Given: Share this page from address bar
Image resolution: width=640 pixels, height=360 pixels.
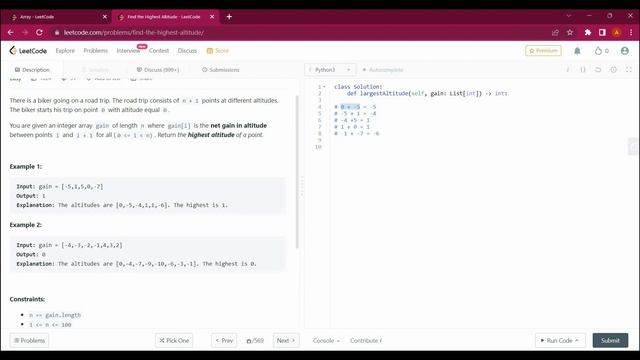Looking at the screenshot, I should click(x=555, y=32).
